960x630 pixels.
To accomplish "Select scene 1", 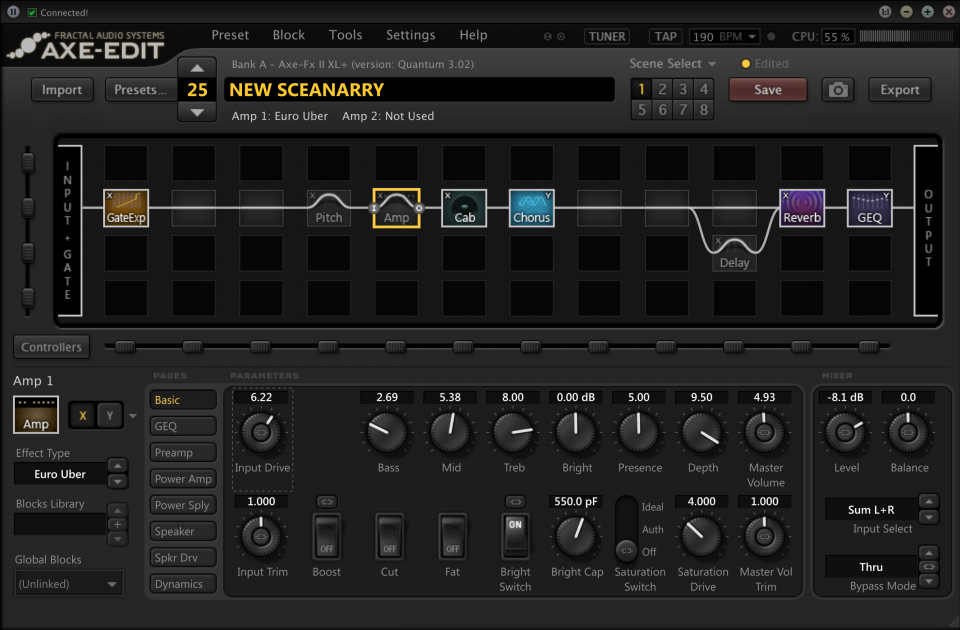I will [x=641, y=89].
